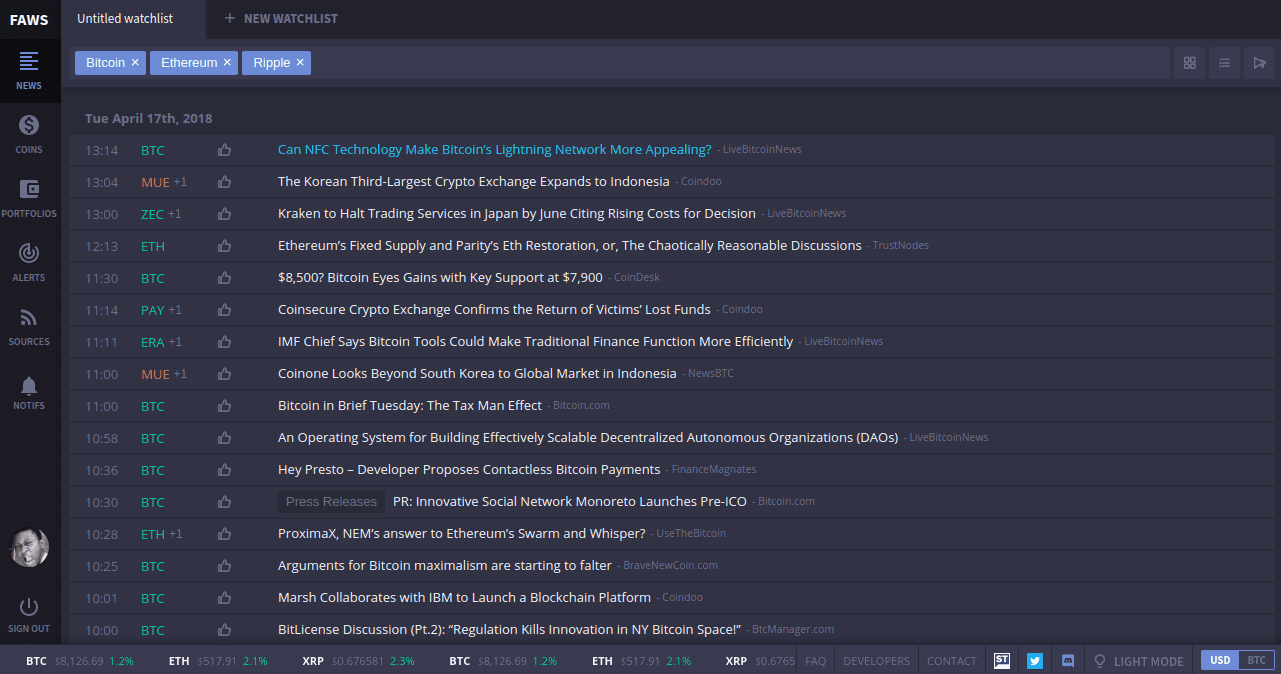Open the Kraken Japan trading halt article
Viewport: 1281px width, 674px height.
click(x=516, y=213)
